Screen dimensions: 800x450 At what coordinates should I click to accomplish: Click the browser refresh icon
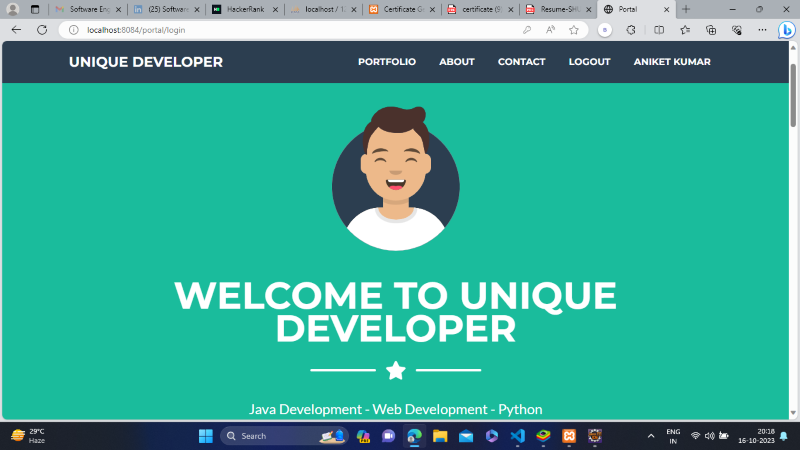[42, 30]
